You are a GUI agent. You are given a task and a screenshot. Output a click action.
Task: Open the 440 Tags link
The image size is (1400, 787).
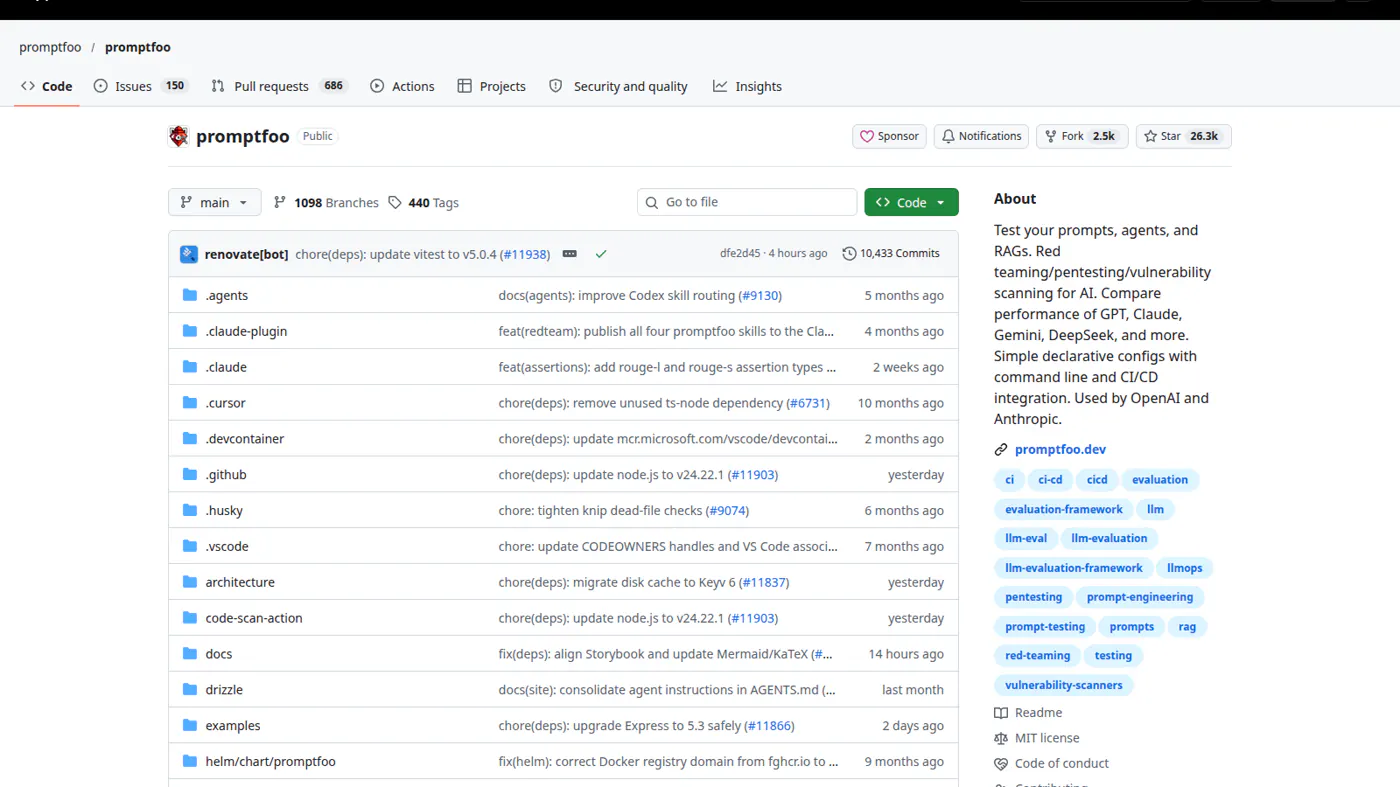click(x=424, y=203)
